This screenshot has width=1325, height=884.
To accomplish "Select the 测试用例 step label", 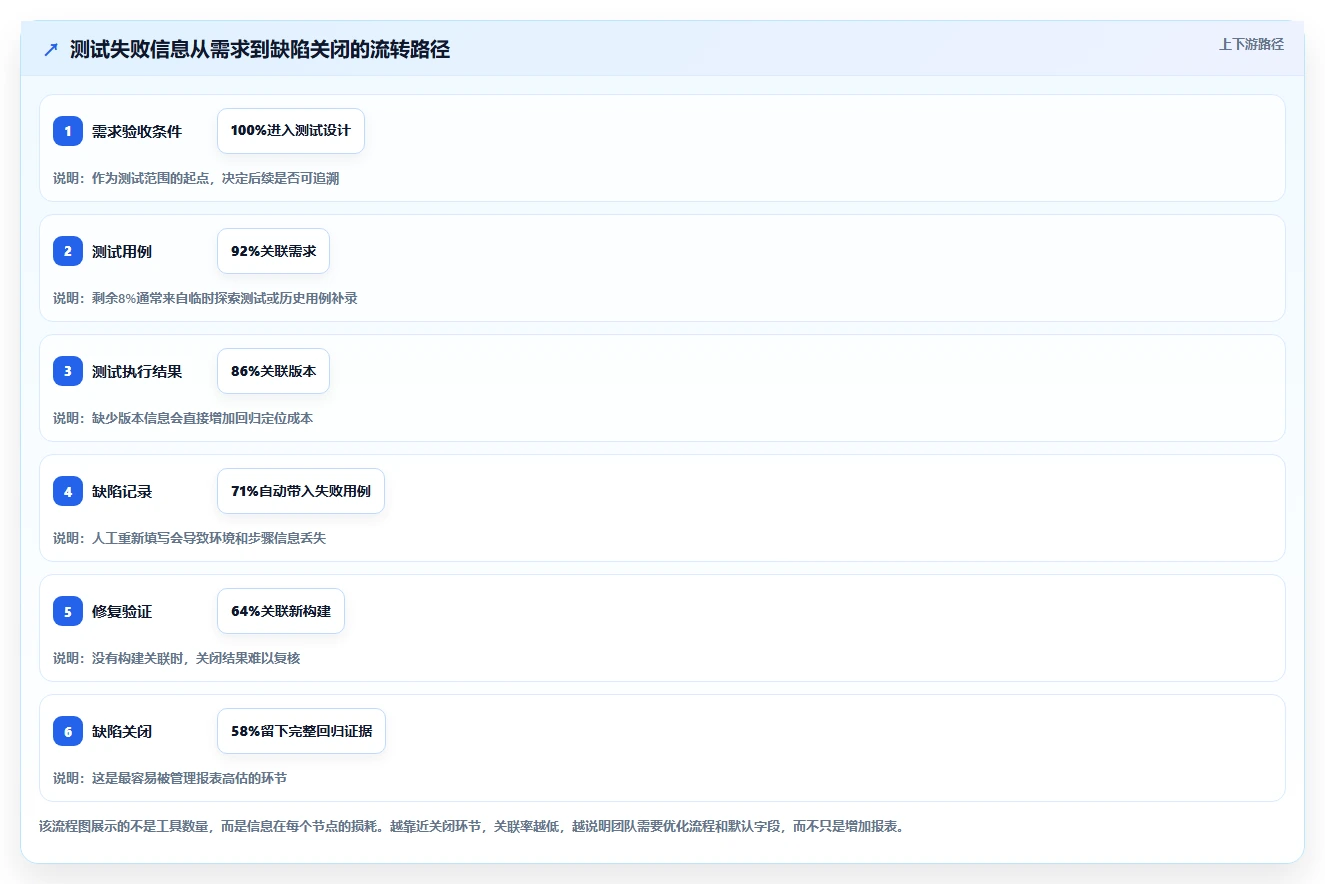I will 122,252.
